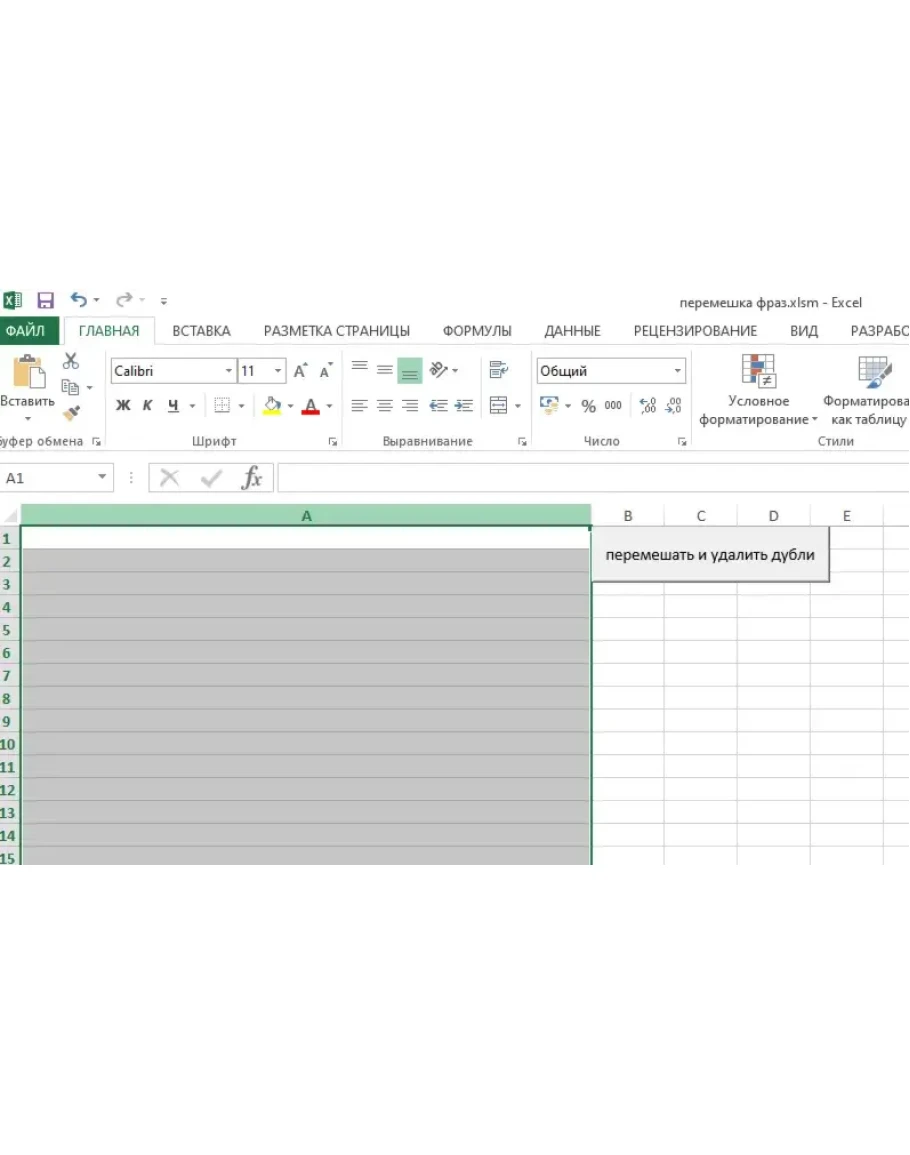The image size is (910, 1155).
Task: Align text left in the cell
Action: 359,405
